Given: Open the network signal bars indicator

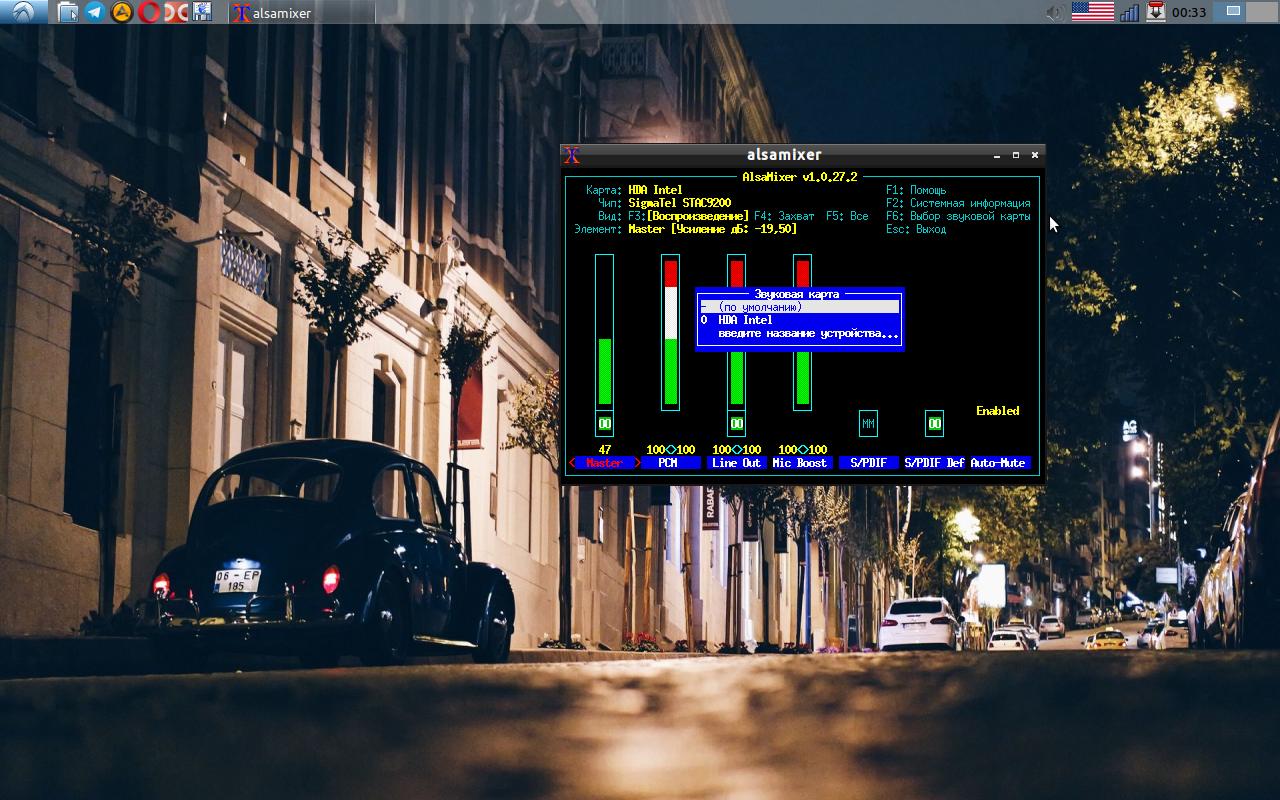Looking at the screenshot, I should [x=1130, y=12].
